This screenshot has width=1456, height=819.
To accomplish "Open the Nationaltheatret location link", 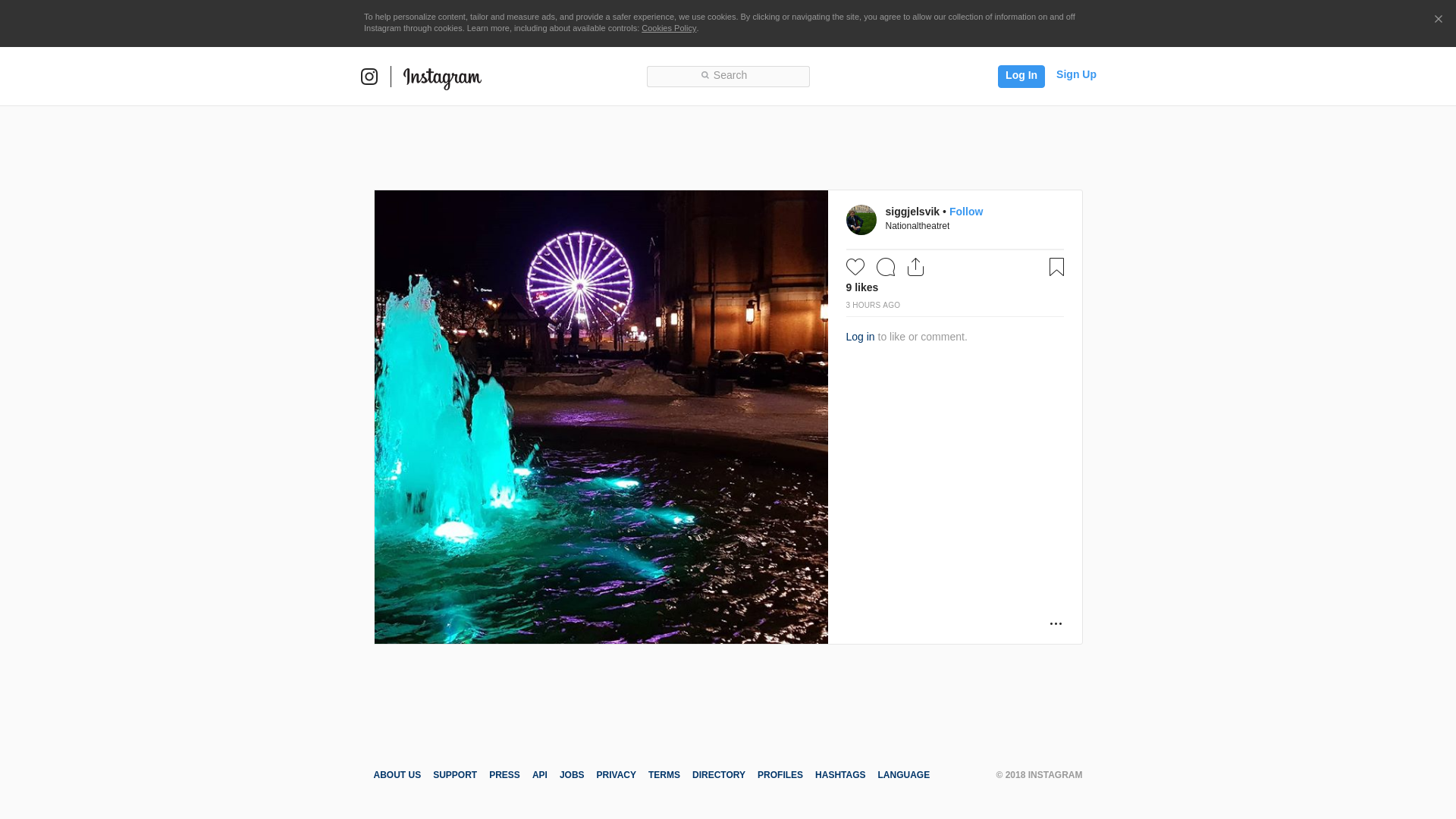I will 917,226.
